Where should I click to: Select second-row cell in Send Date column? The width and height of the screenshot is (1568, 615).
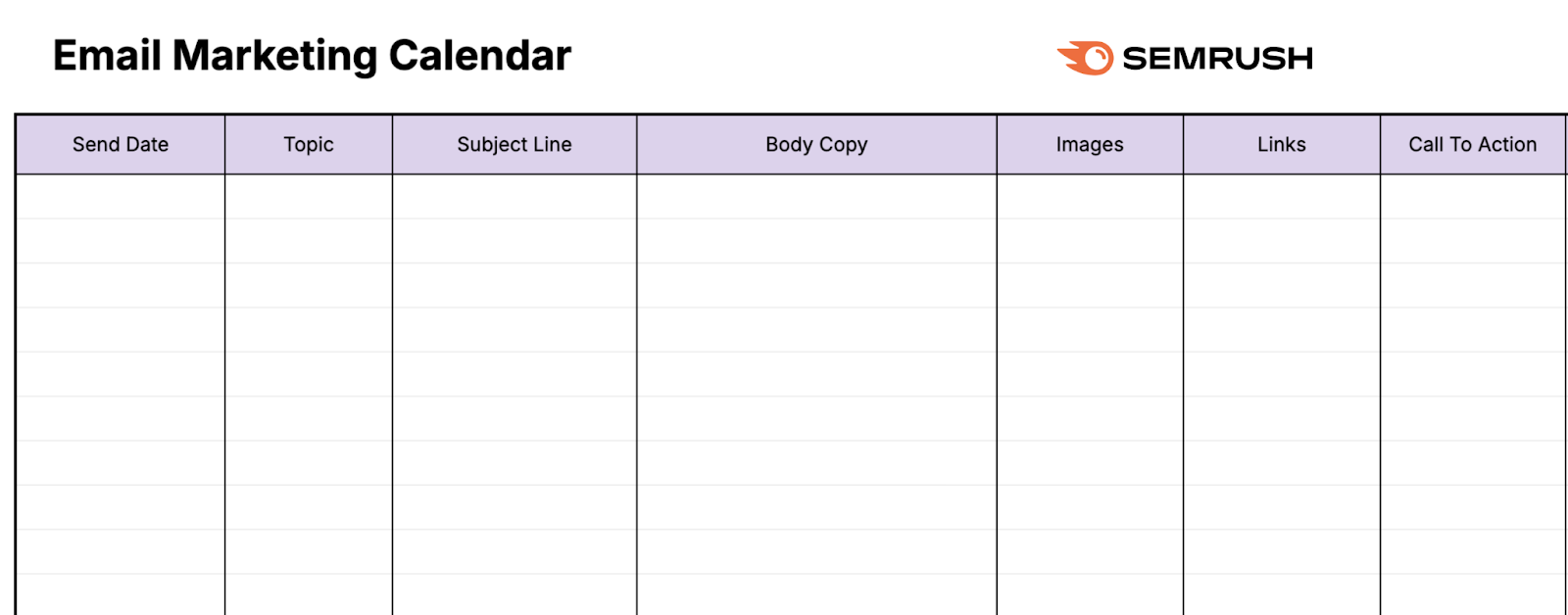pos(121,241)
